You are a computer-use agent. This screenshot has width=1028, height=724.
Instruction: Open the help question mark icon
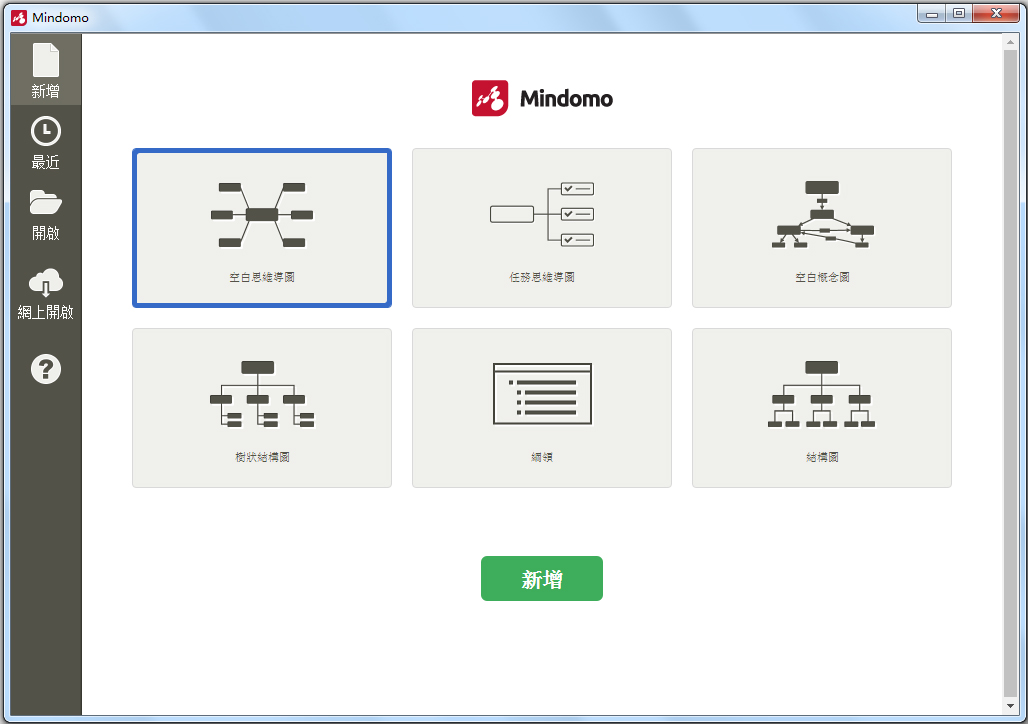click(x=46, y=369)
